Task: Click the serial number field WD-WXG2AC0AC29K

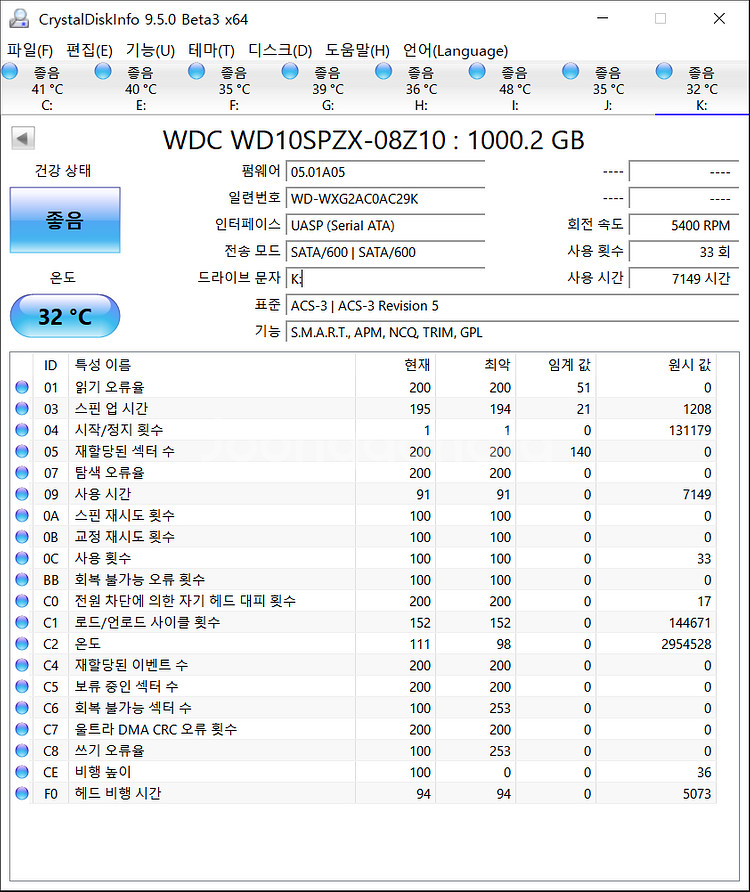Action: point(385,199)
